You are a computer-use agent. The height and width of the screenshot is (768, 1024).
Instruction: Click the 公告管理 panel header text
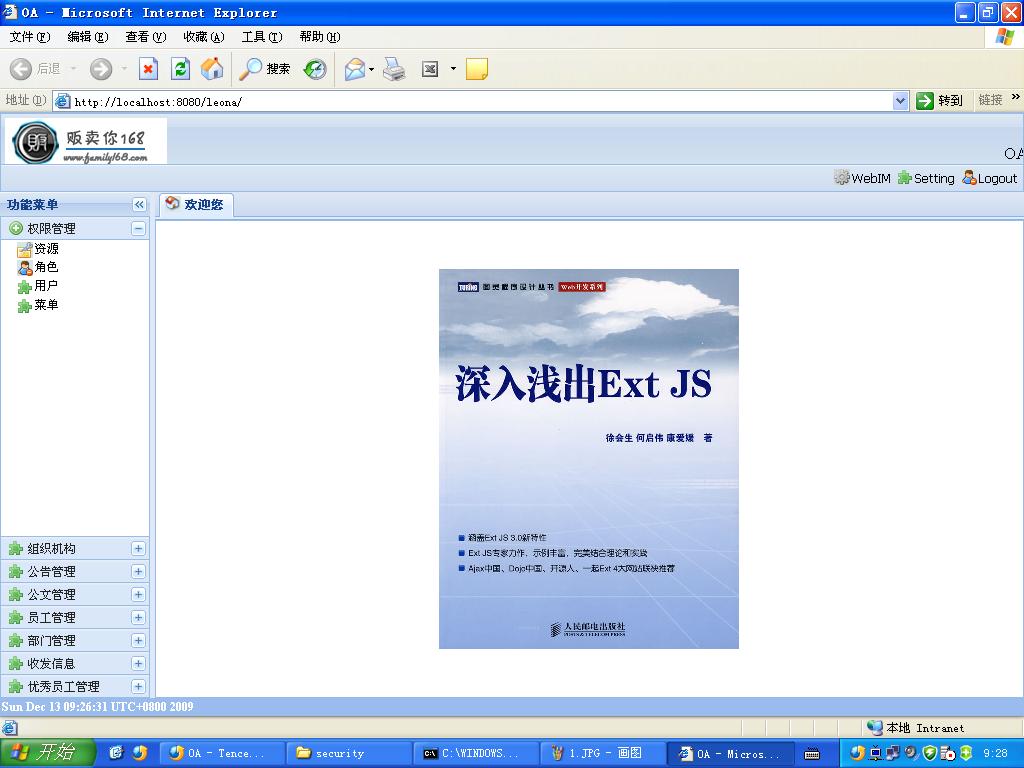(x=52, y=571)
